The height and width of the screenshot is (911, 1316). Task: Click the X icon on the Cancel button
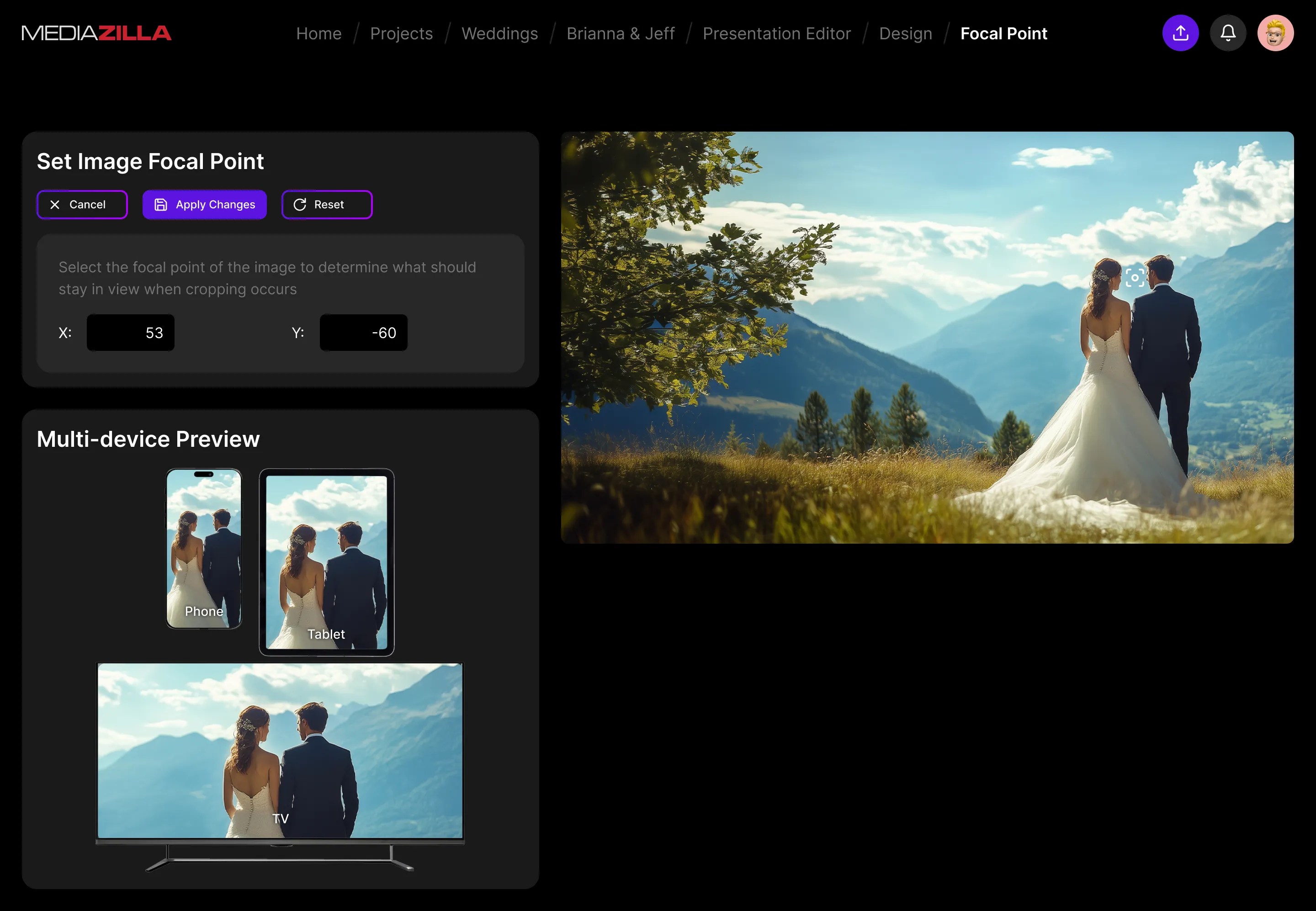click(x=55, y=205)
